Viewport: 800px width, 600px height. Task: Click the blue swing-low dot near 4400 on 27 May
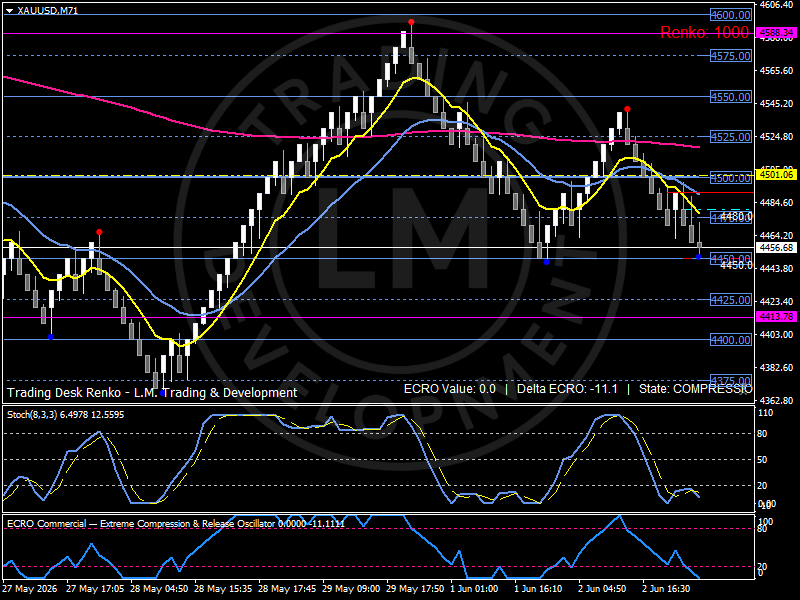pos(51,337)
